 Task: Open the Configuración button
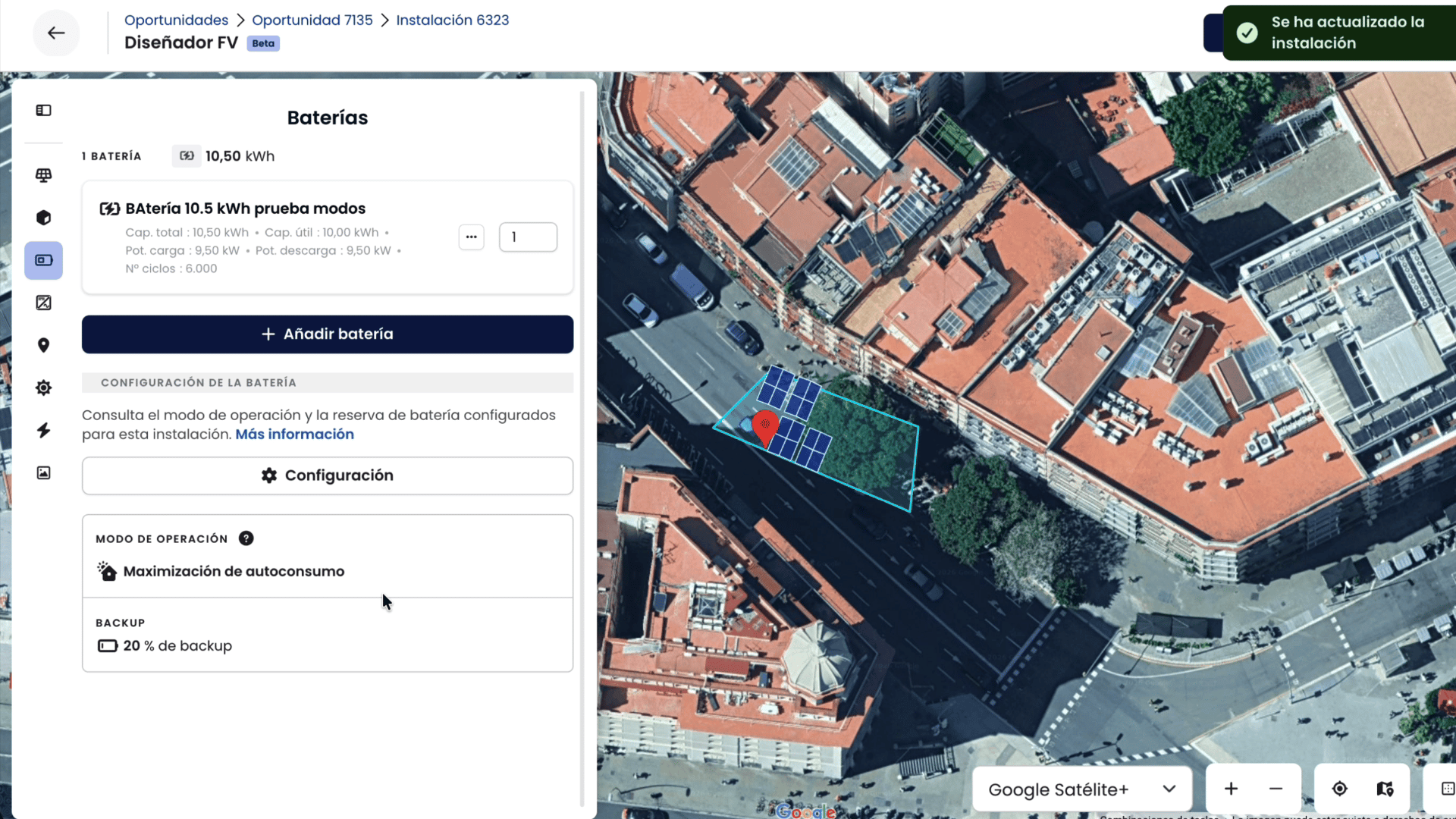[x=328, y=475]
